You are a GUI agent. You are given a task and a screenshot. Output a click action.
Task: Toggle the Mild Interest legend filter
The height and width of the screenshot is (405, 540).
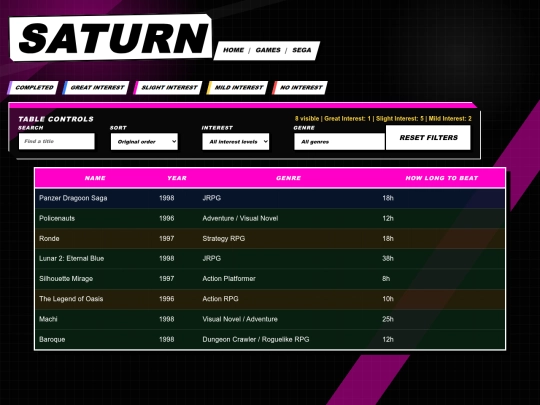click(x=238, y=87)
